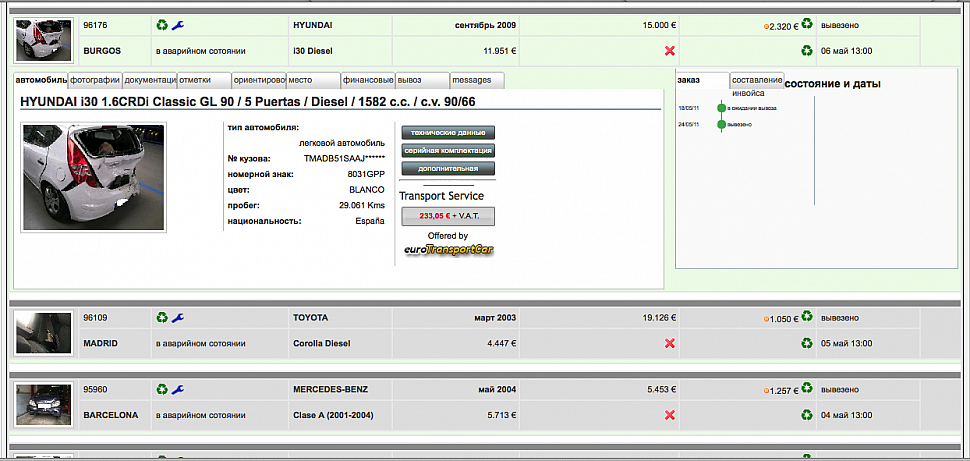Open the финансовые tab
The width and height of the screenshot is (970, 461).
[x=368, y=80]
